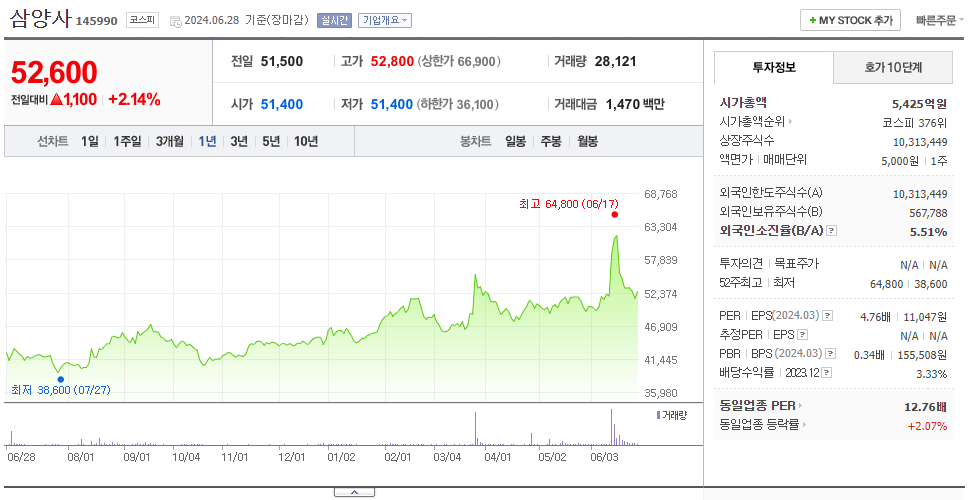
Task: Open the 동일업종 등락률 link
Action: coord(763,425)
